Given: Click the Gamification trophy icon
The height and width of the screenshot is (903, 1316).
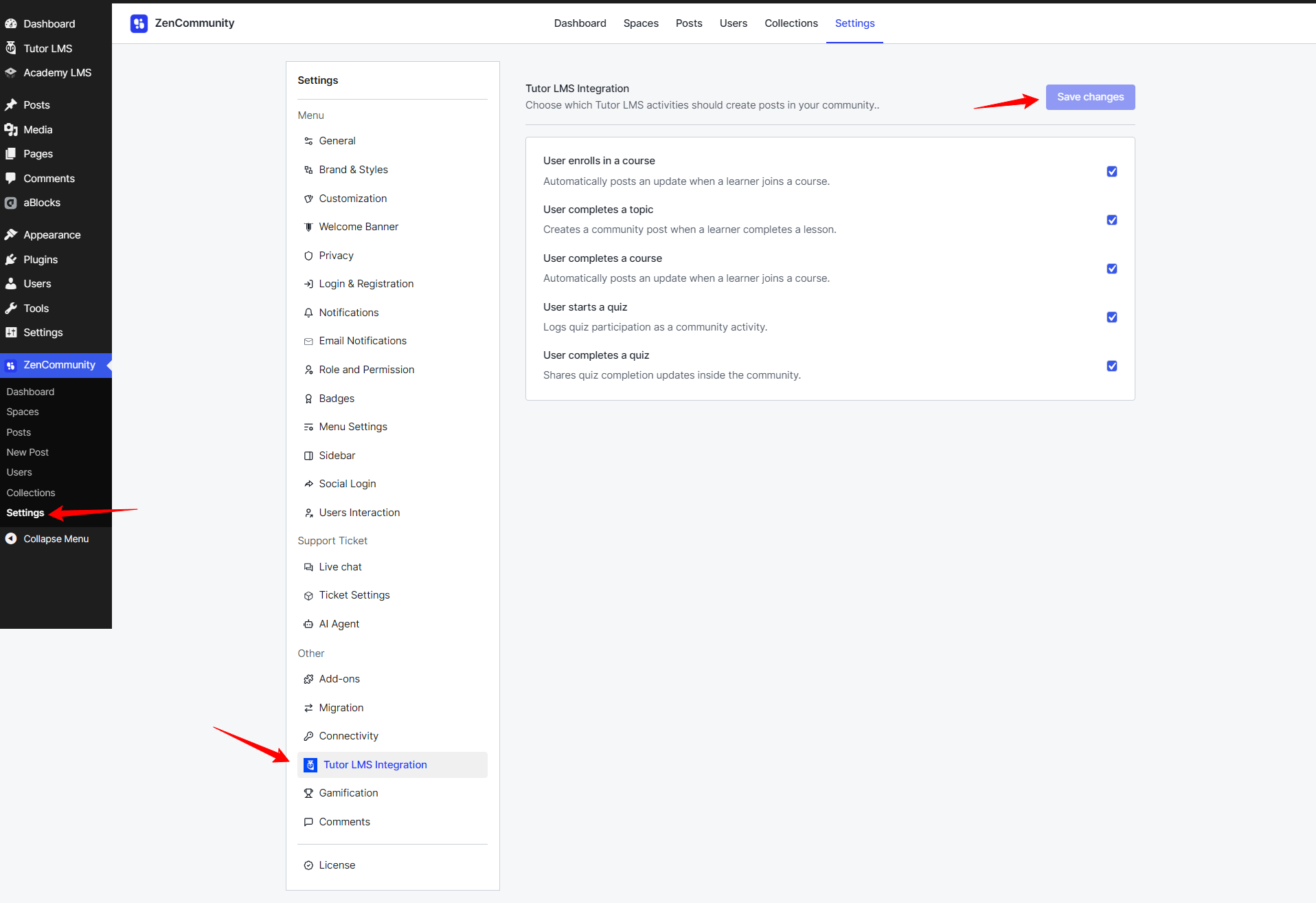Looking at the screenshot, I should pos(308,793).
